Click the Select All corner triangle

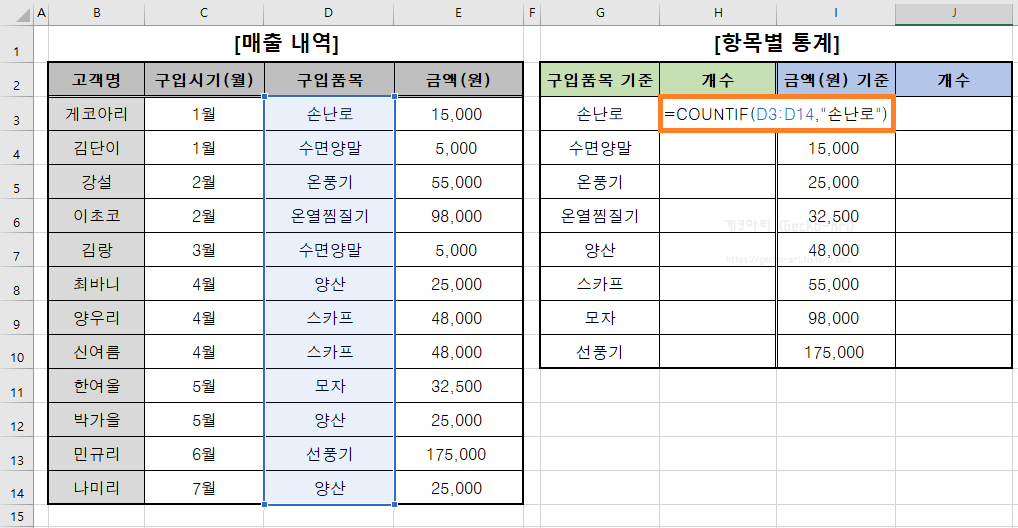pos(22,14)
